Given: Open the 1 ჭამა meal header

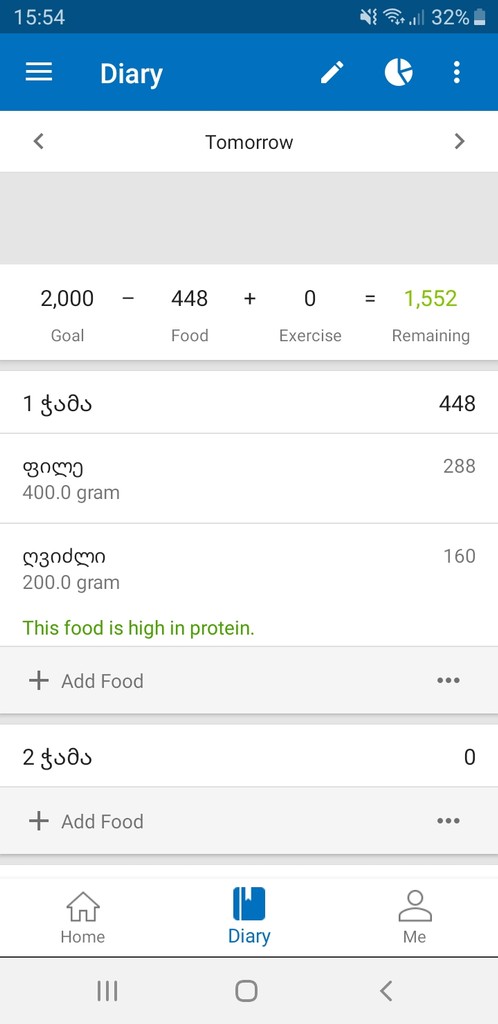Looking at the screenshot, I should click(x=249, y=403).
